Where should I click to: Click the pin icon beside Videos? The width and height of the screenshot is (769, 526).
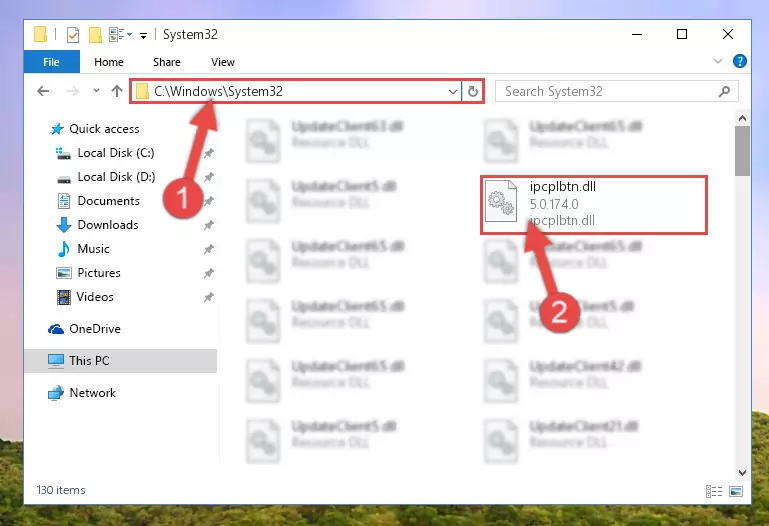[x=209, y=297]
